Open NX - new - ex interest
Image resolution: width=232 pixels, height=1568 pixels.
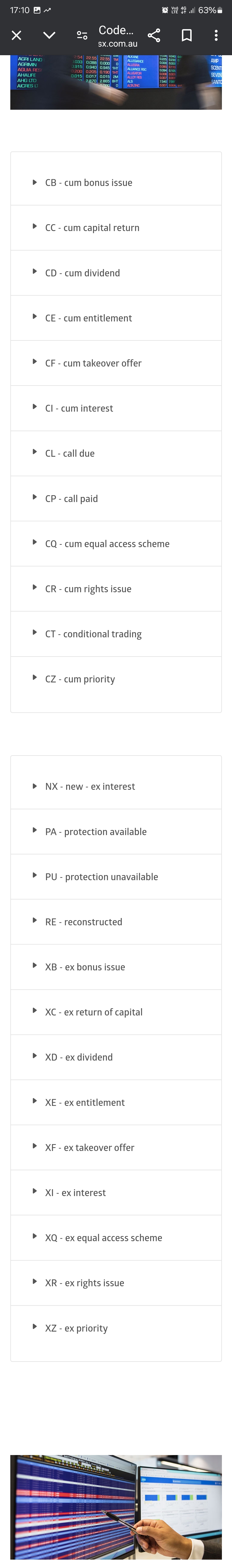(116, 786)
